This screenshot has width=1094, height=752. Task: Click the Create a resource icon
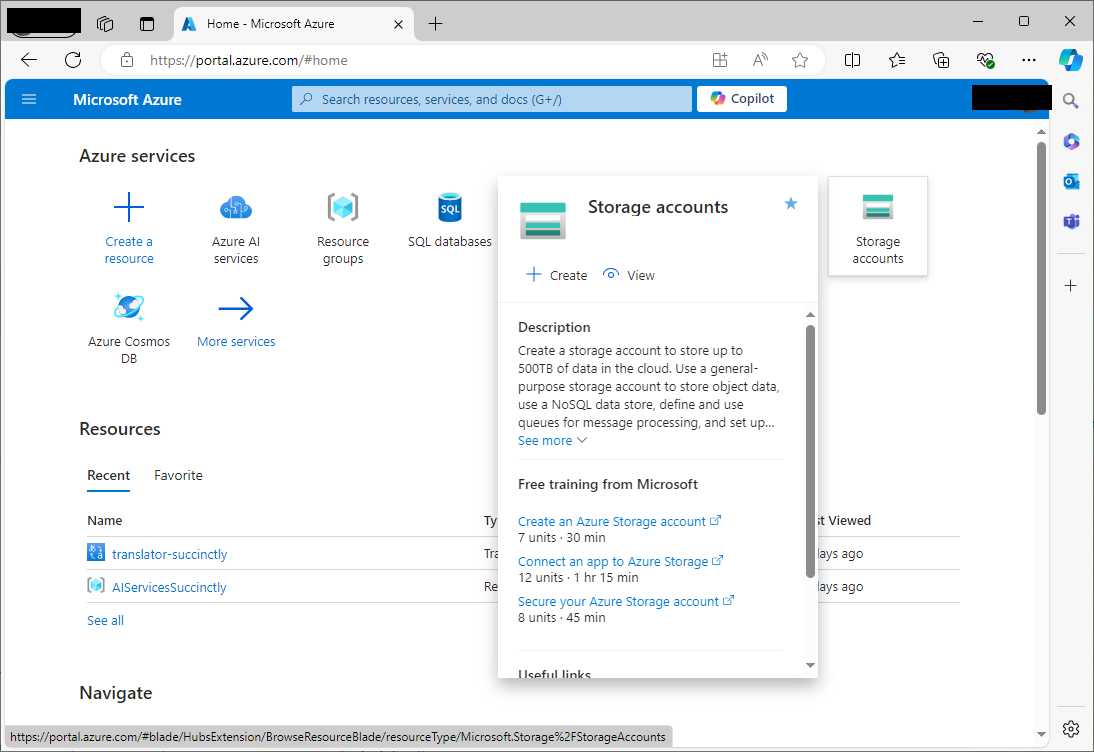pos(128,208)
